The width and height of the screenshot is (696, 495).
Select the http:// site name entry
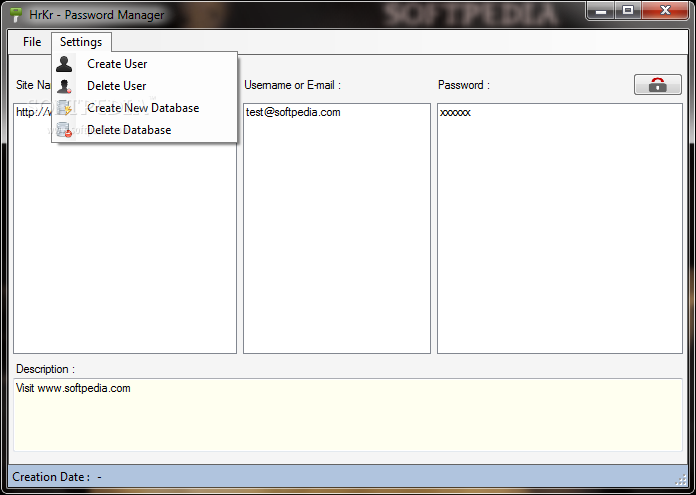(x=33, y=112)
